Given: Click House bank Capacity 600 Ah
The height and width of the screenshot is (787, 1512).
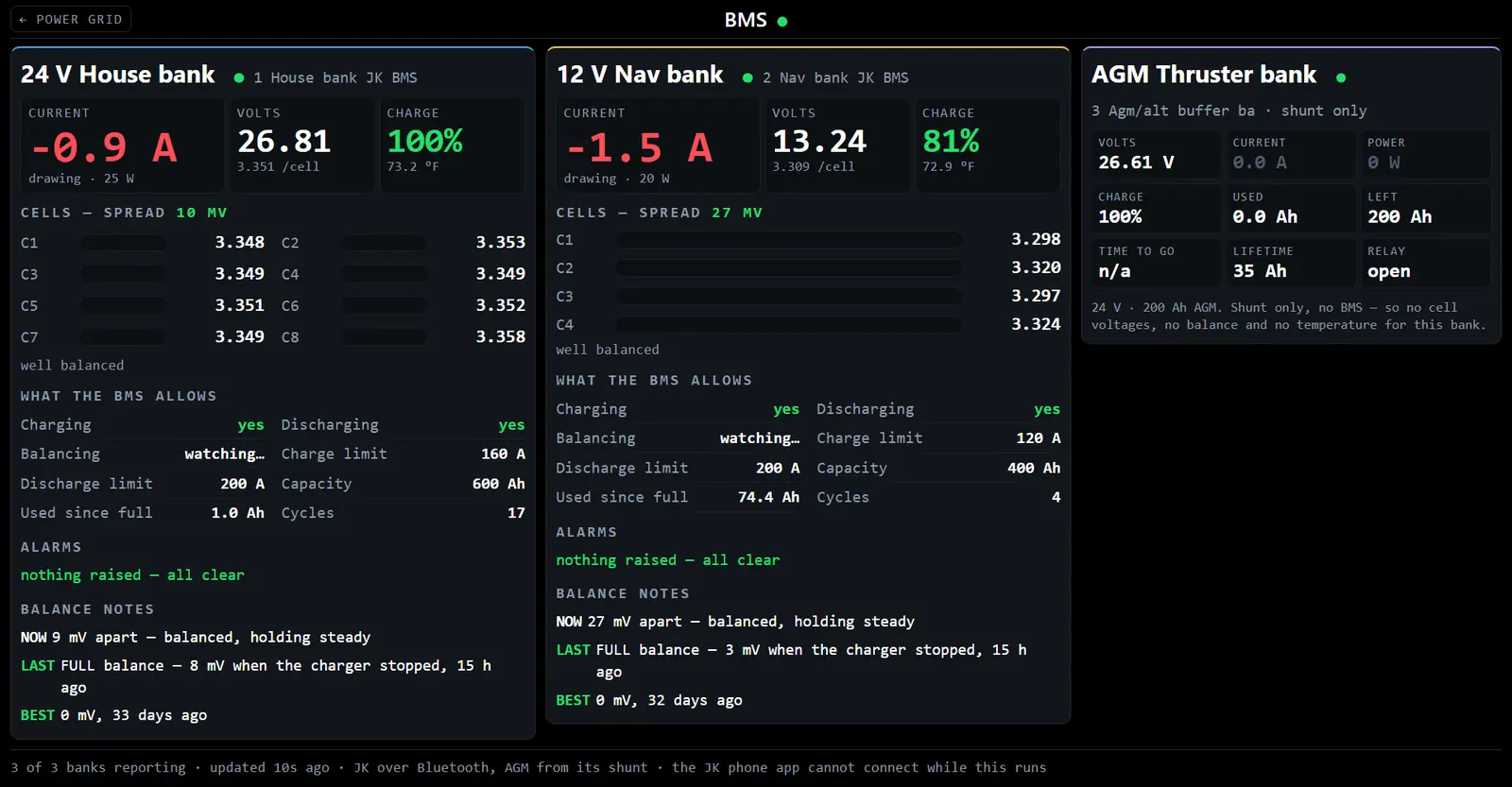Looking at the screenshot, I should tap(404, 484).
